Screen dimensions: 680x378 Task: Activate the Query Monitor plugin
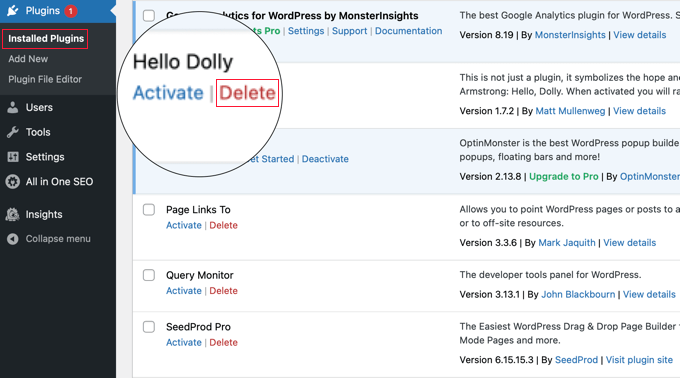(184, 291)
